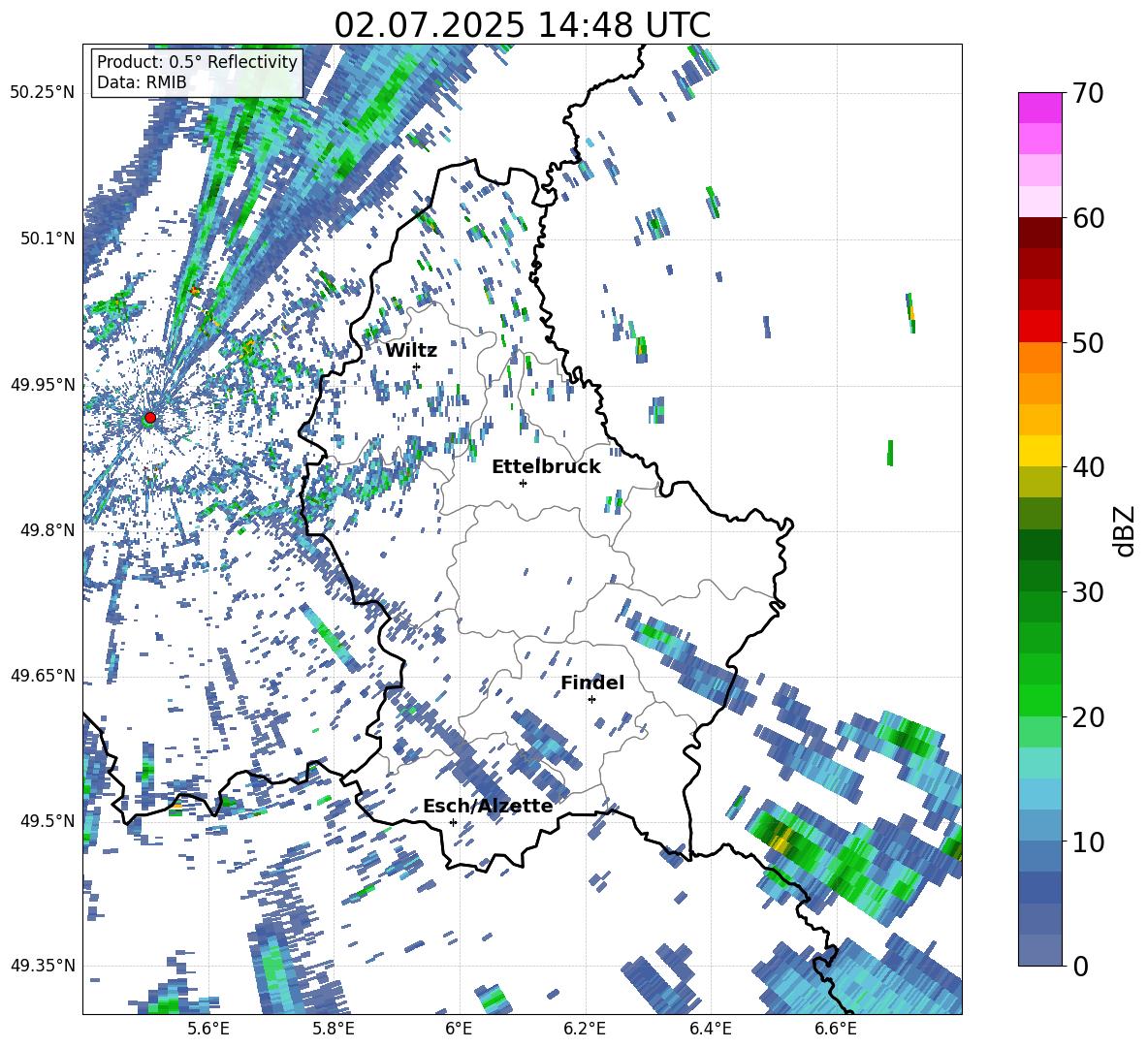
Task: Click the 49.5°N latitude label
Action: [x=48, y=821]
